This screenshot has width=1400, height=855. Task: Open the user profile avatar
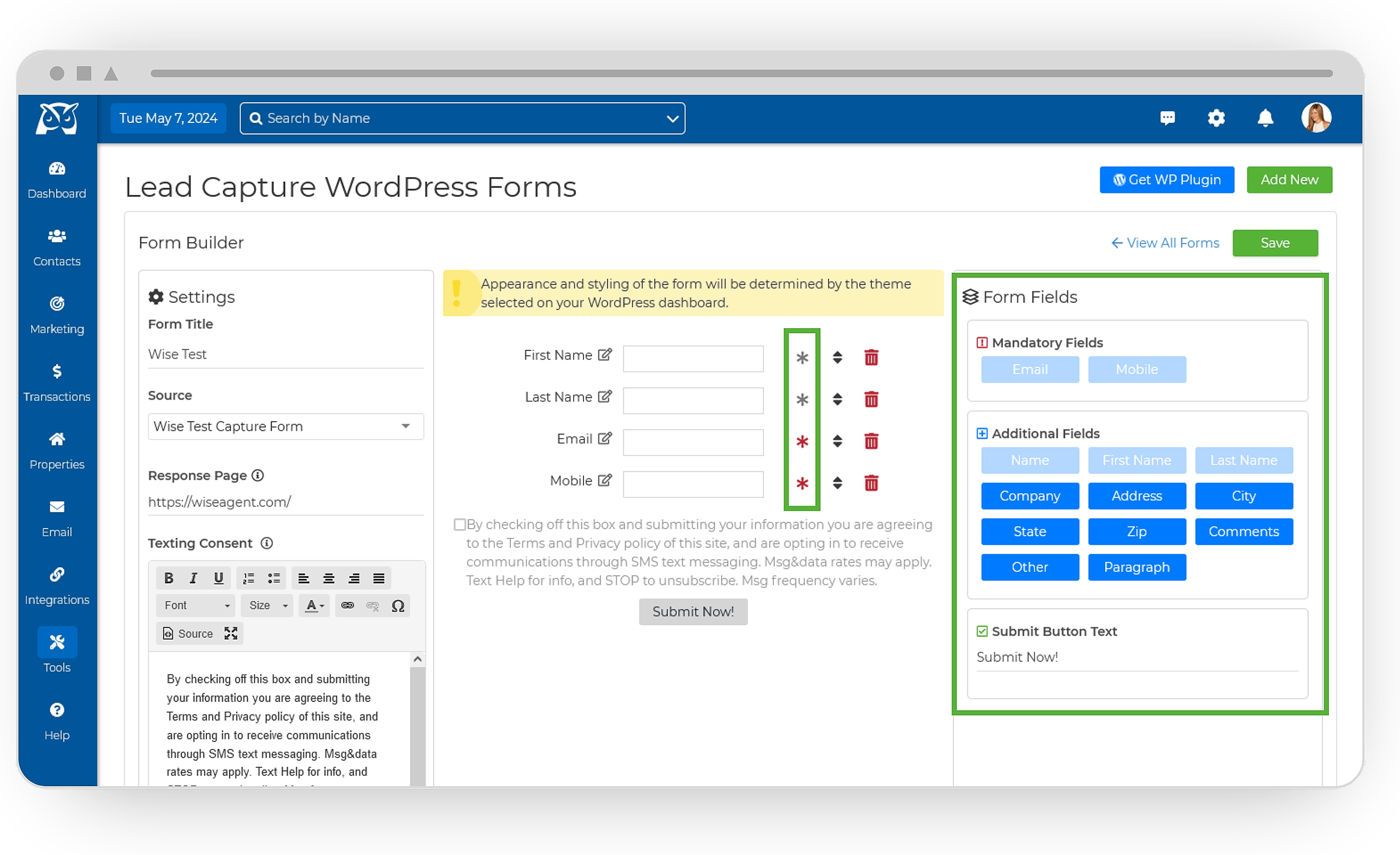click(x=1316, y=118)
